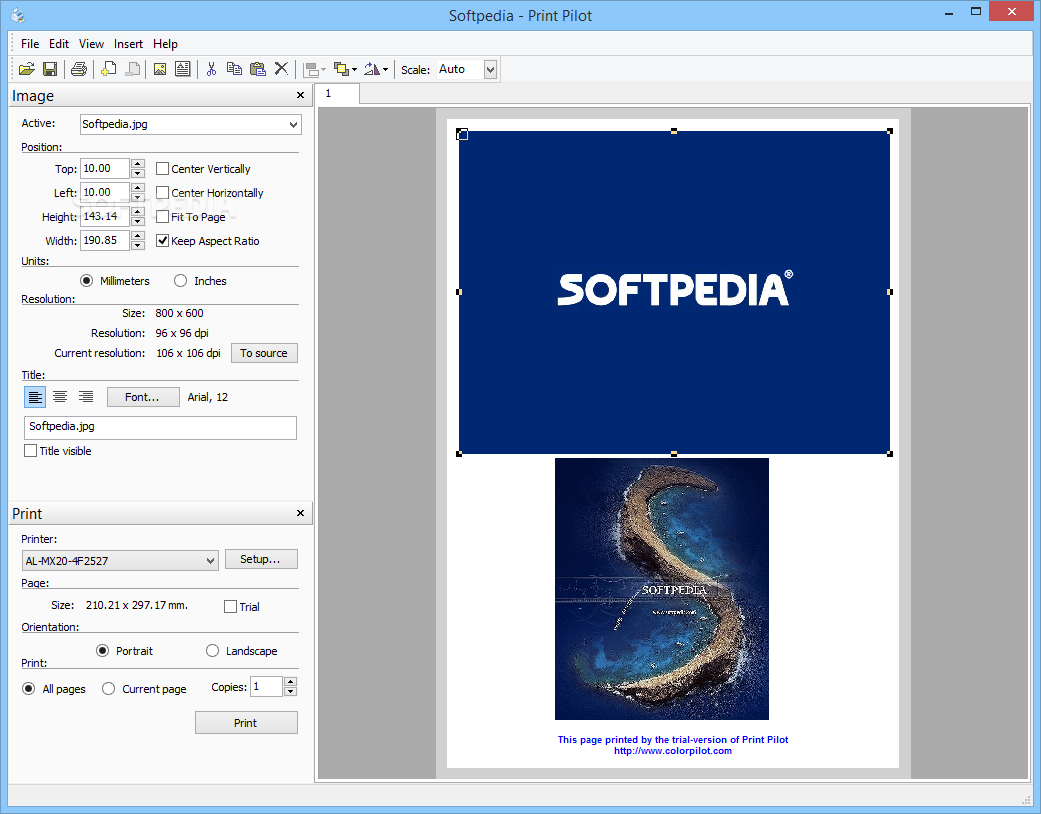The image size is (1041, 814).
Task: Align title text left
Action: 35,397
